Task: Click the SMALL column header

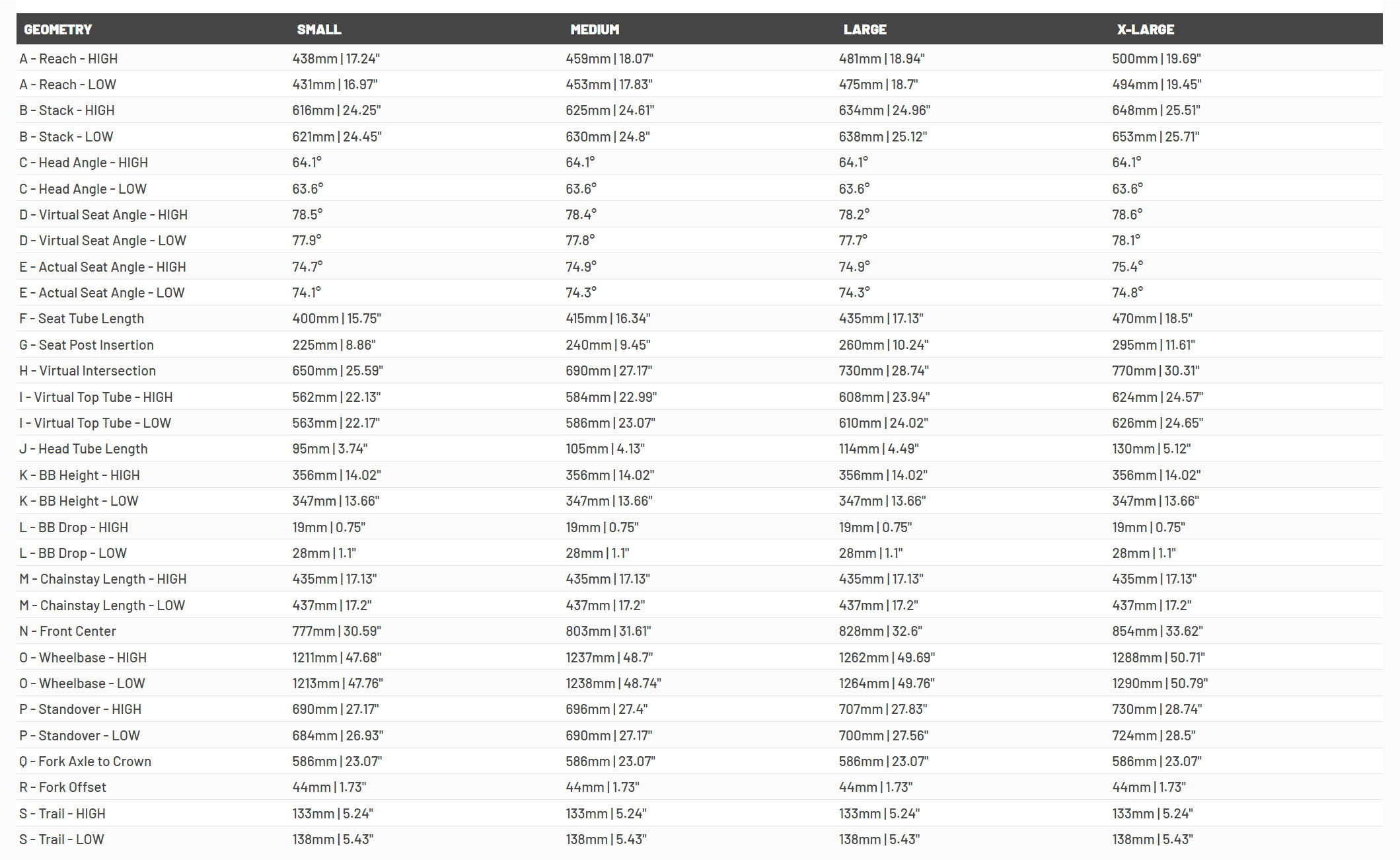Action: tap(319, 30)
